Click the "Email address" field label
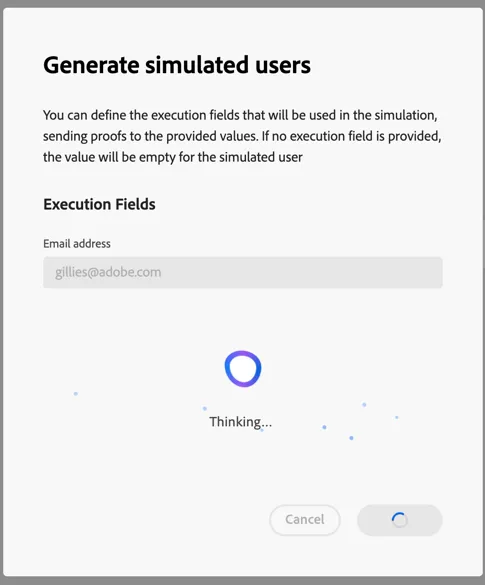Viewport: 485px width, 585px height. (77, 244)
